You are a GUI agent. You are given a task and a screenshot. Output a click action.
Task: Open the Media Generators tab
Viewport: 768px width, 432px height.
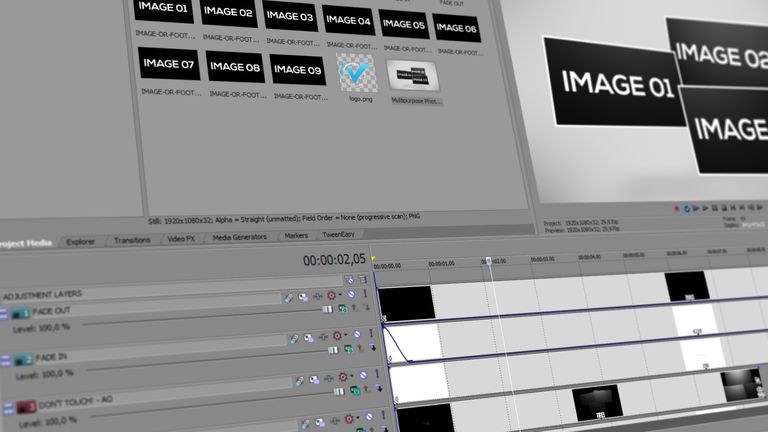pos(240,237)
